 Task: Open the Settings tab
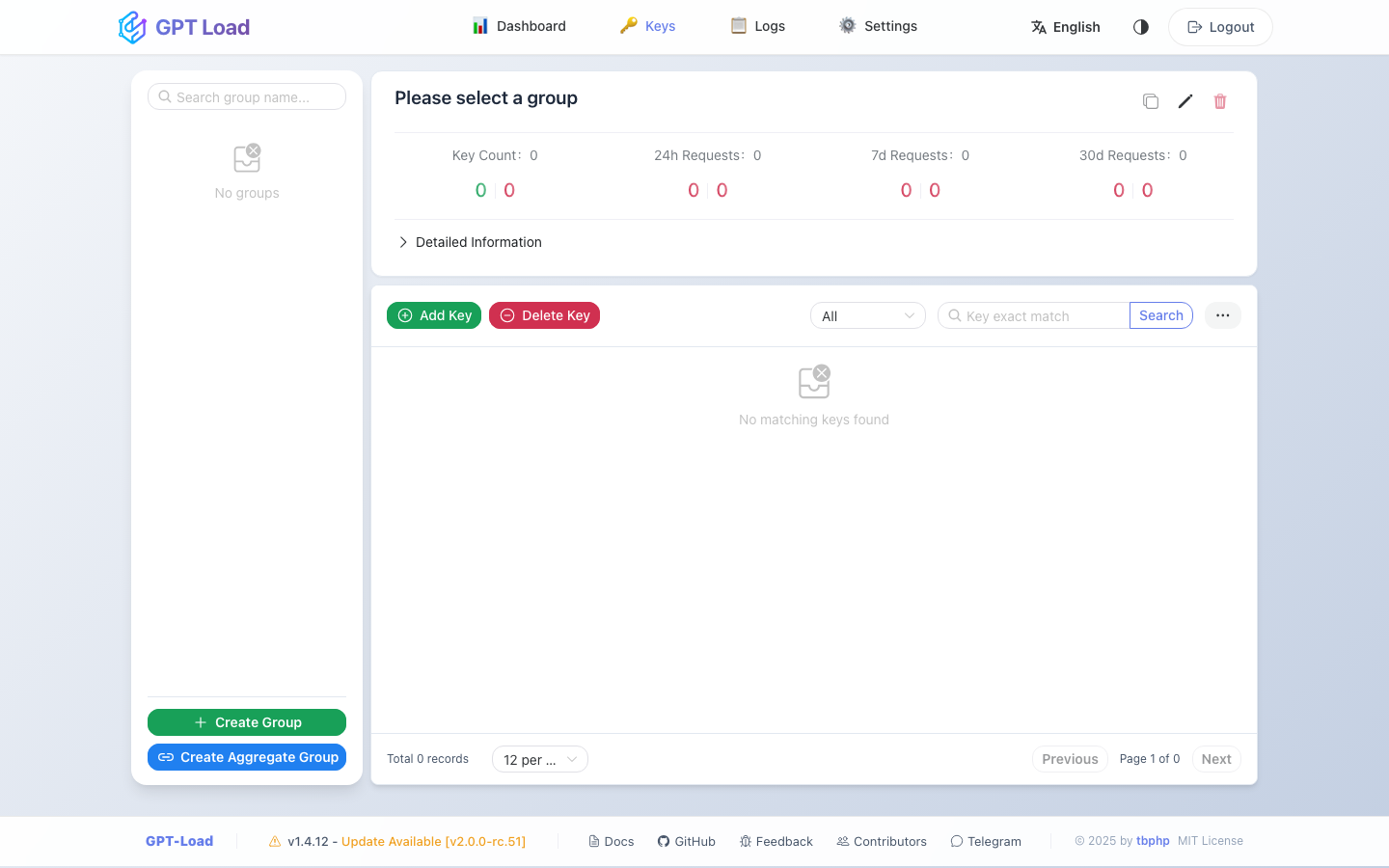(878, 26)
